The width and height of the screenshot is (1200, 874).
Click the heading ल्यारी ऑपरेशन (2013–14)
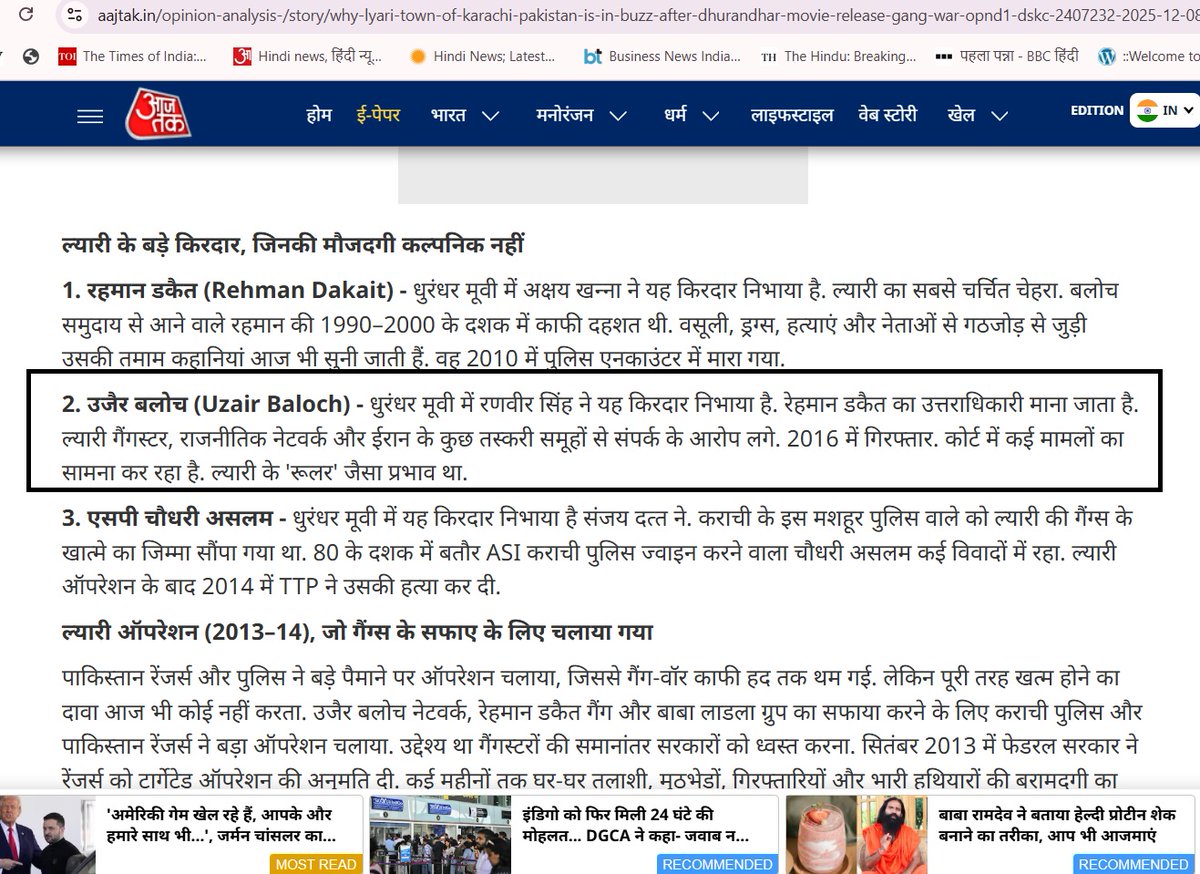[x=356, y=632]
